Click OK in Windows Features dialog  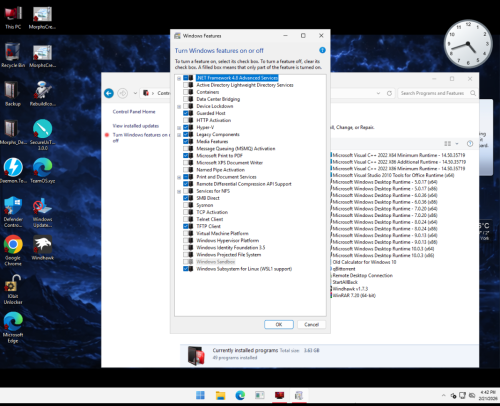point(279,324)
